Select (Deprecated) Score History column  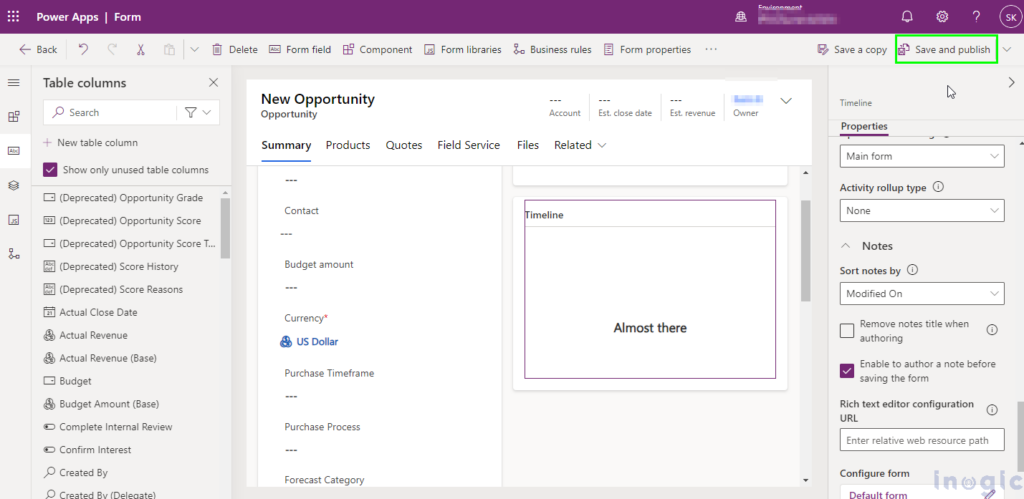click(111, 266)
